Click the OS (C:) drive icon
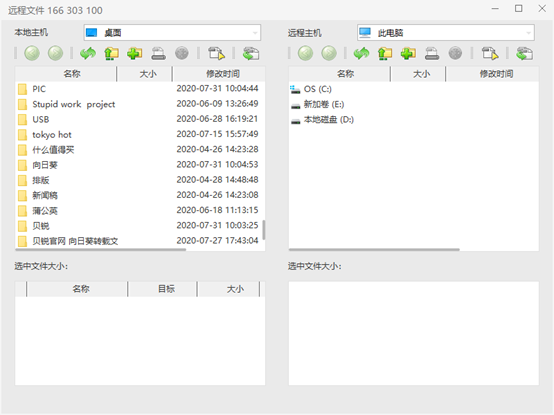This screenshot has height=415, width=554. pos(295,89)
